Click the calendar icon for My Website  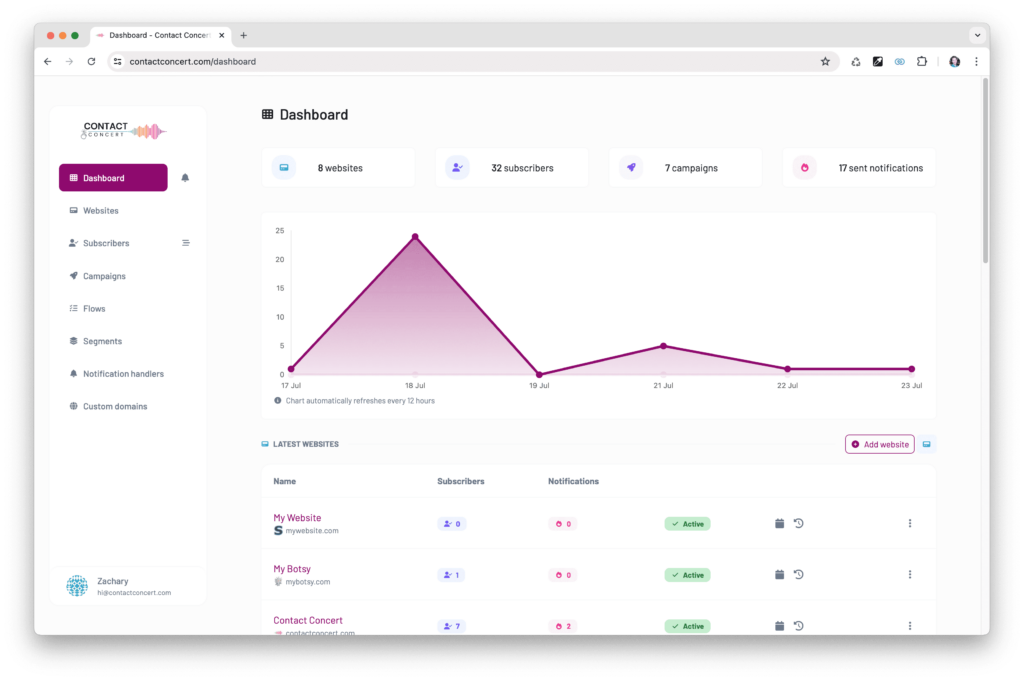pos(779,523)
